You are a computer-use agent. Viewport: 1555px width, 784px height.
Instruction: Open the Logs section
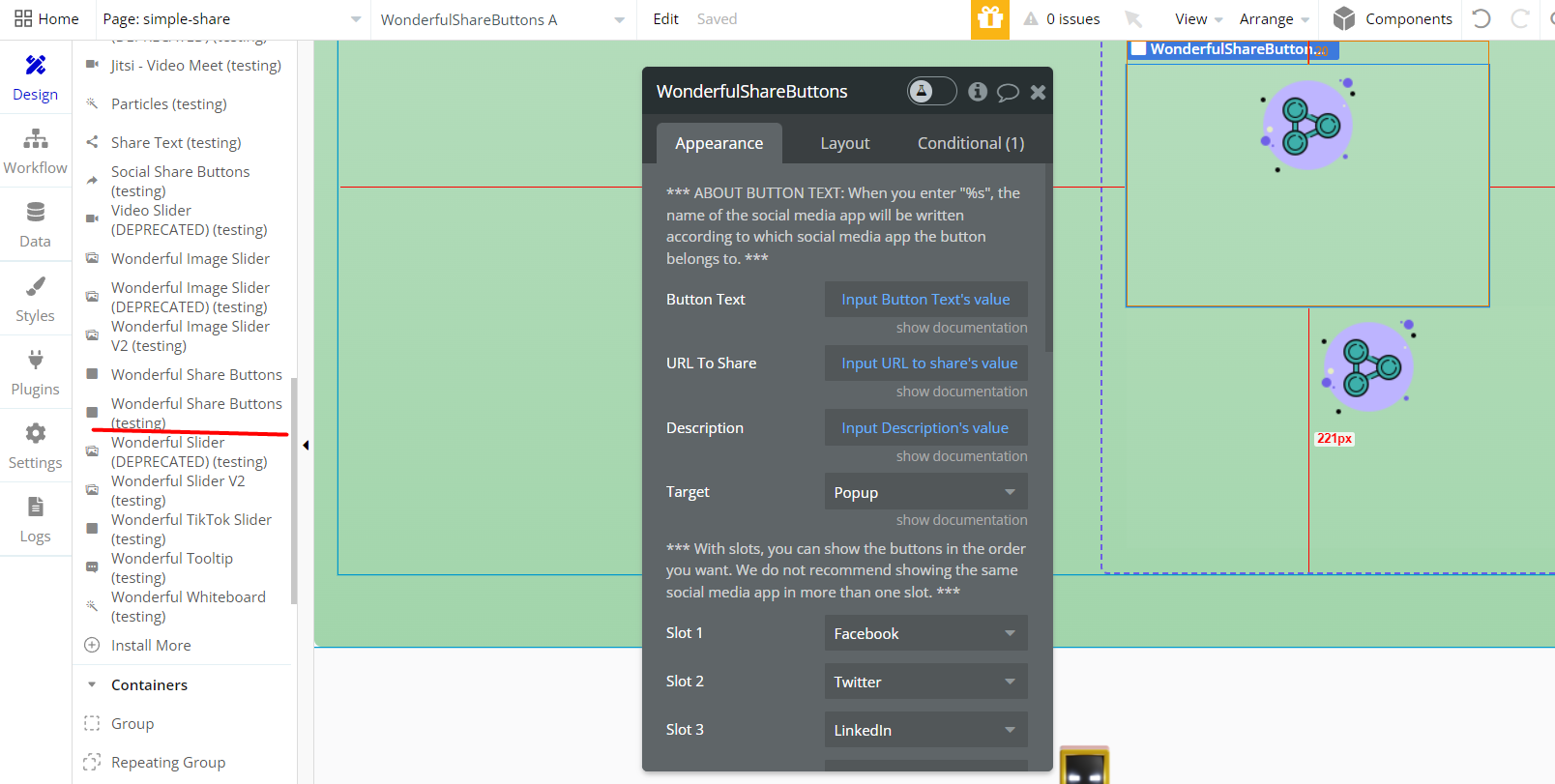[x=36, y=520]
